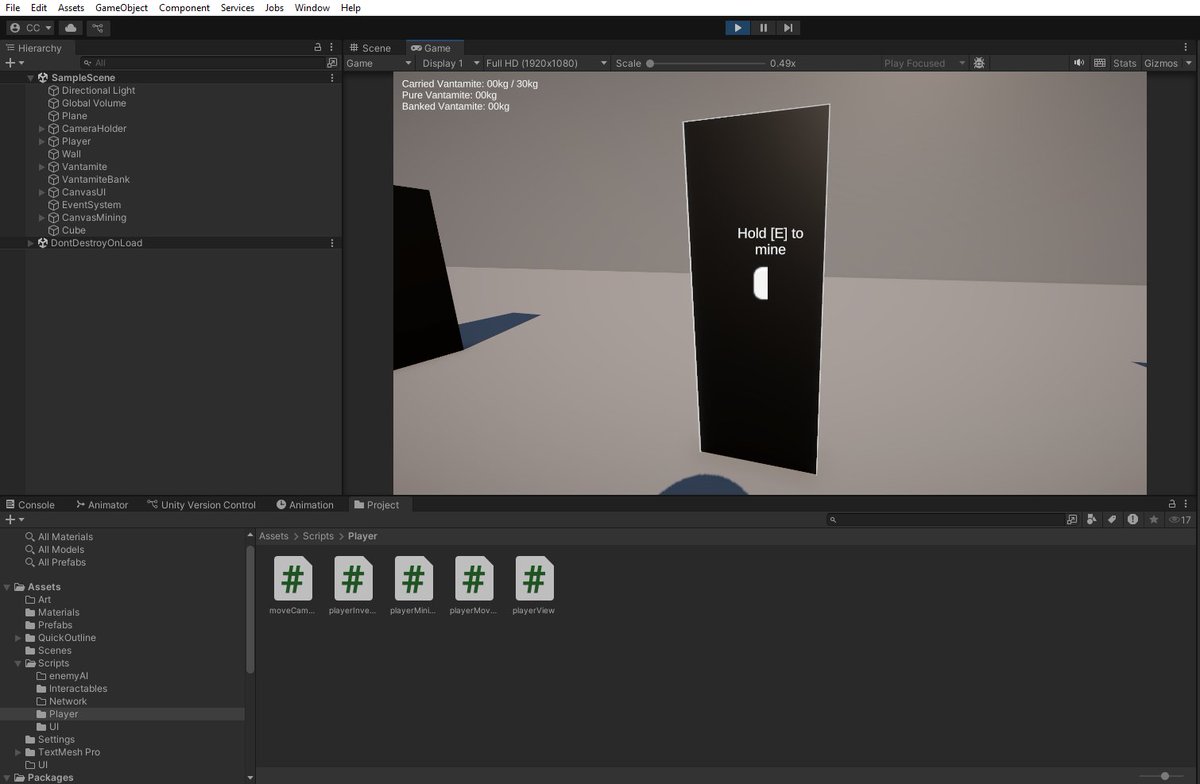The height and width of the screenshot is (784, 1200).
Task: Expand the CanvasMining object
Action: [x=42, y=218]
